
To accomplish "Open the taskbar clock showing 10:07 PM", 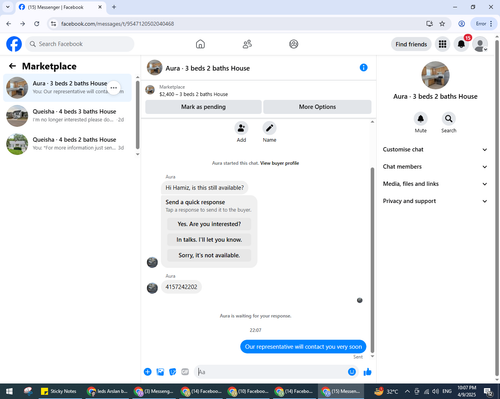I will (x=467, y=391).
